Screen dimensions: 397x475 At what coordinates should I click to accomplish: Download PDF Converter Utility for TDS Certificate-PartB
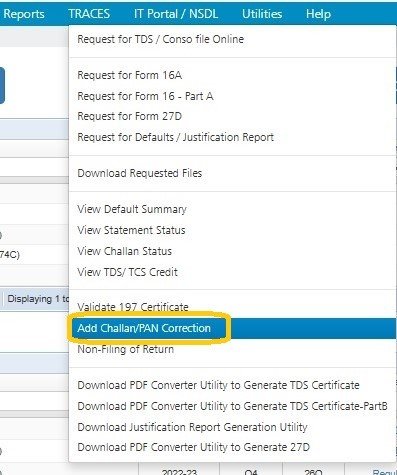coord(232,406)
